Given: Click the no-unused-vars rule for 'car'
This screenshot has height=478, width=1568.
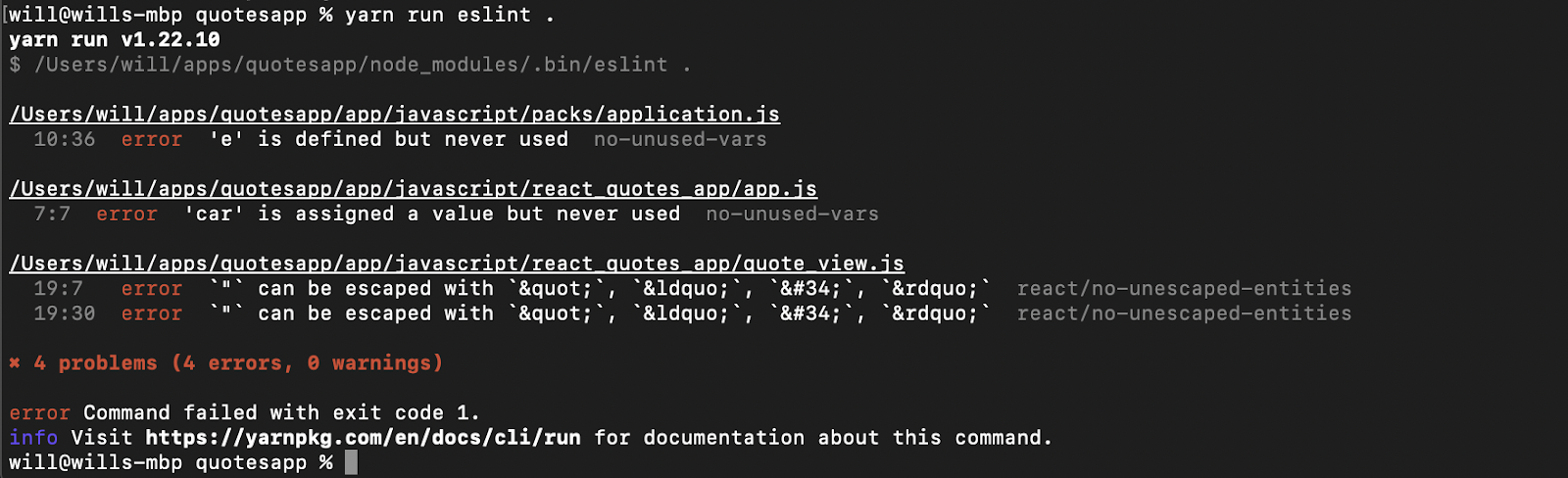Looking at the screenshot, I should coord(793,214).
